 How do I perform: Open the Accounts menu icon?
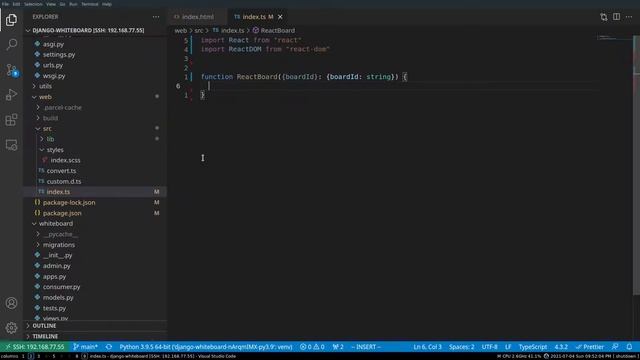(x=11, y=303)
